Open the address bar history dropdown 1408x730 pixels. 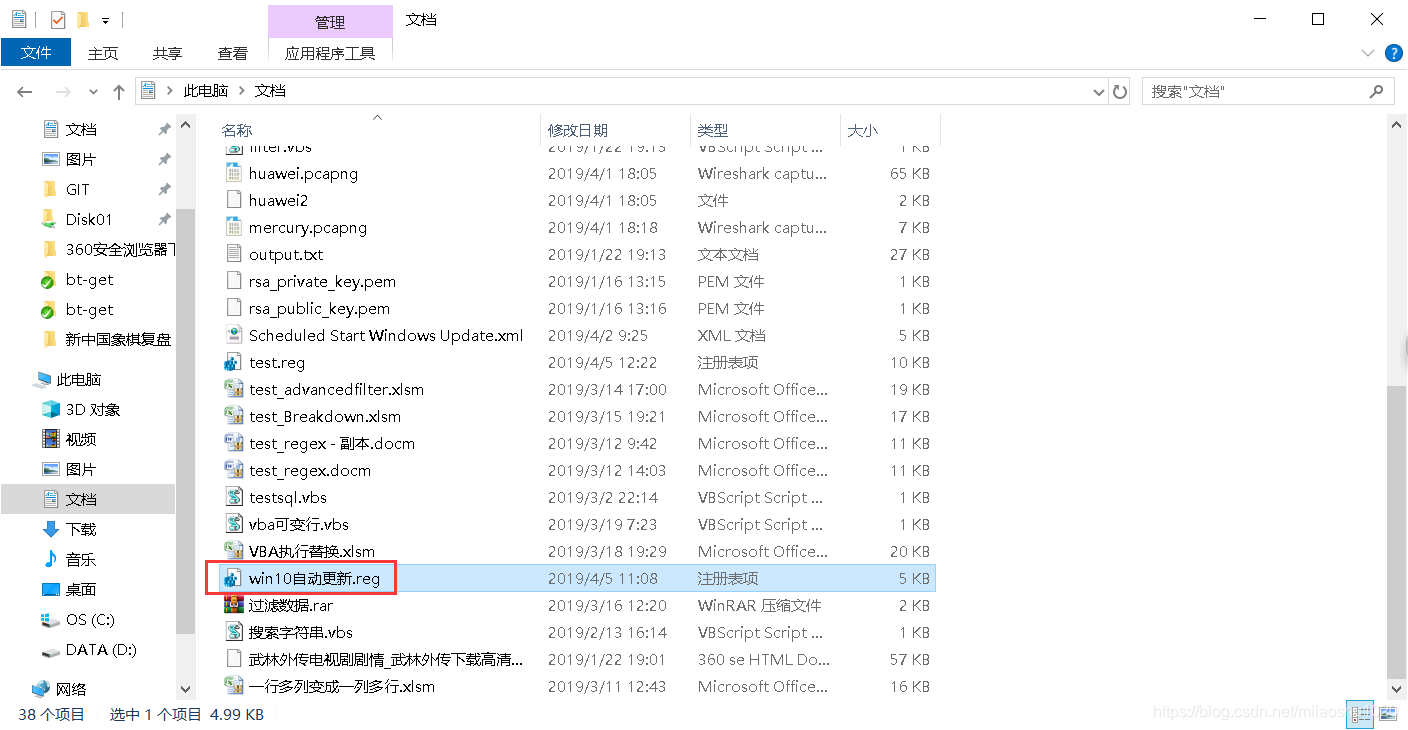(1099, 91)
